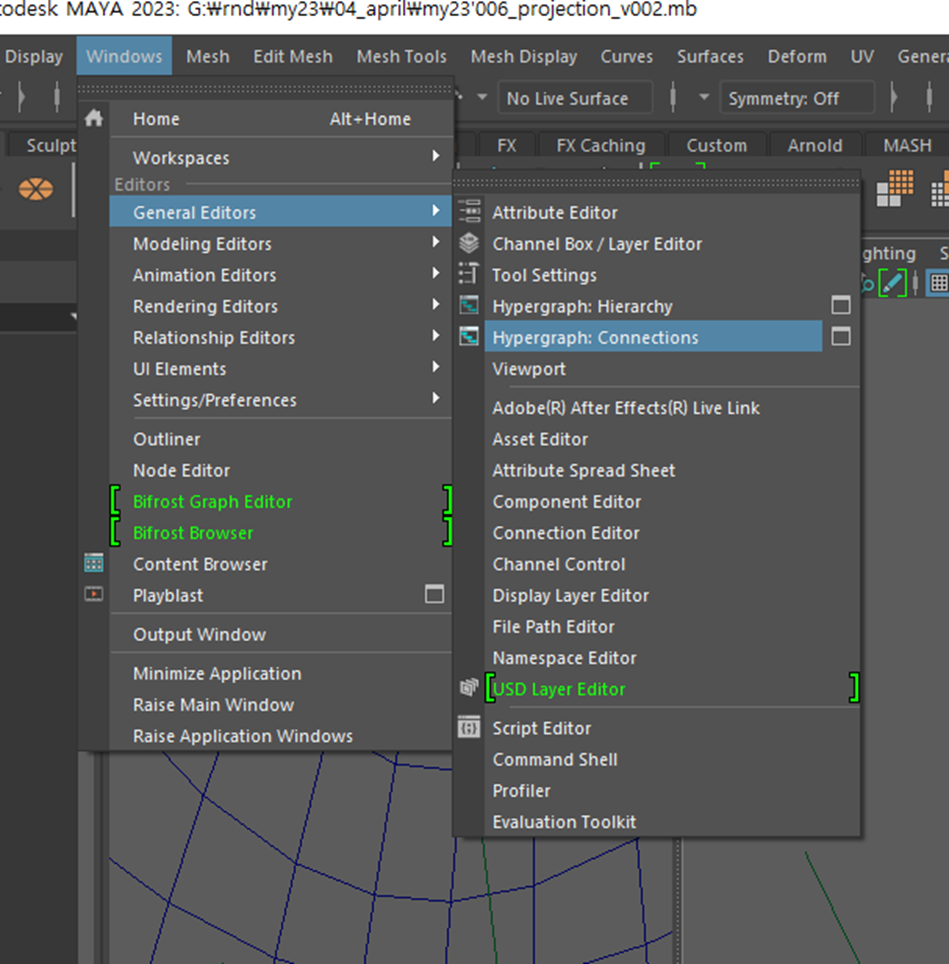Click the Attribute Editor icon

click(x=470, y=211)
